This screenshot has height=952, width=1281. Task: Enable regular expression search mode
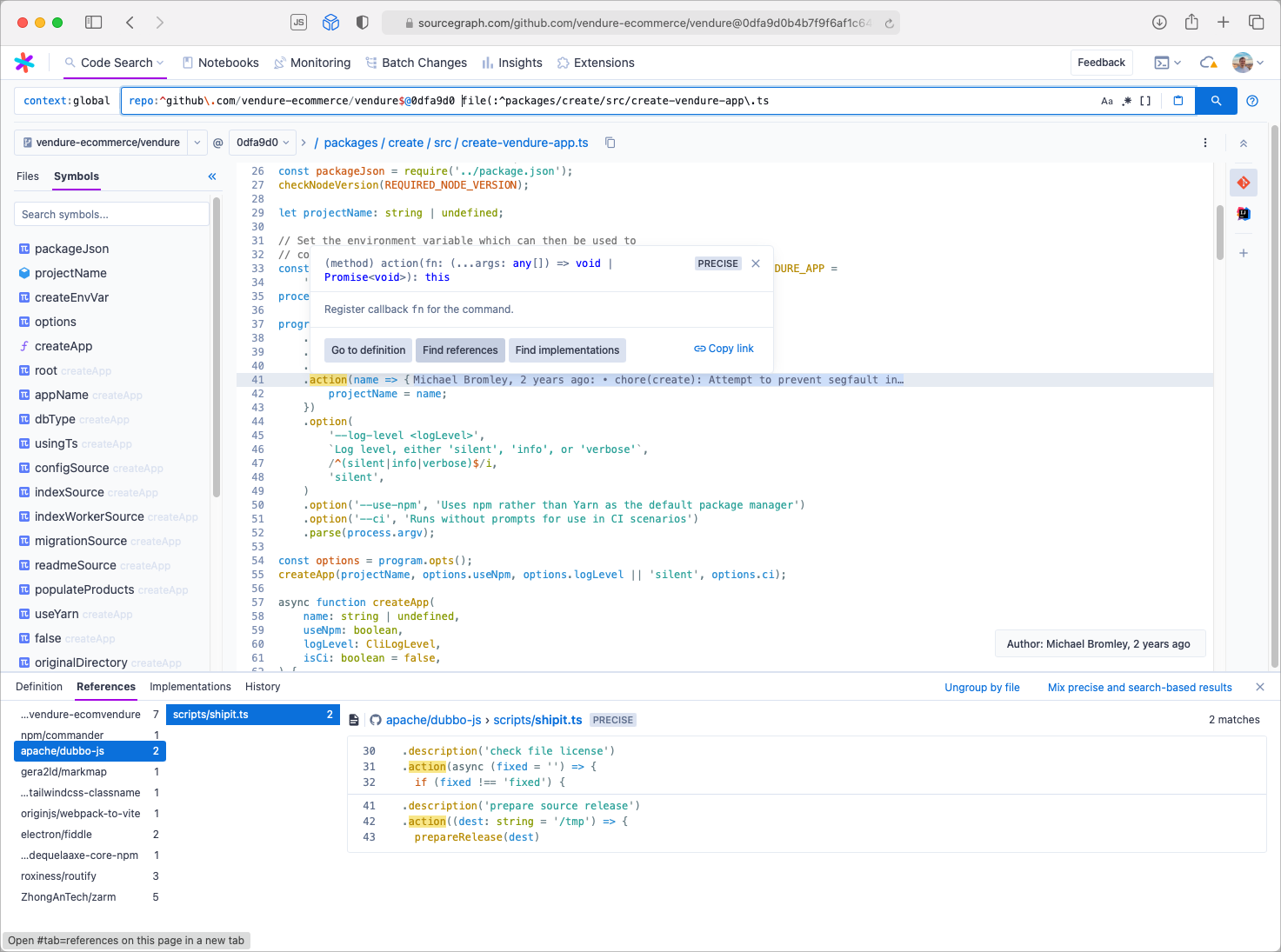[1125, 101]
